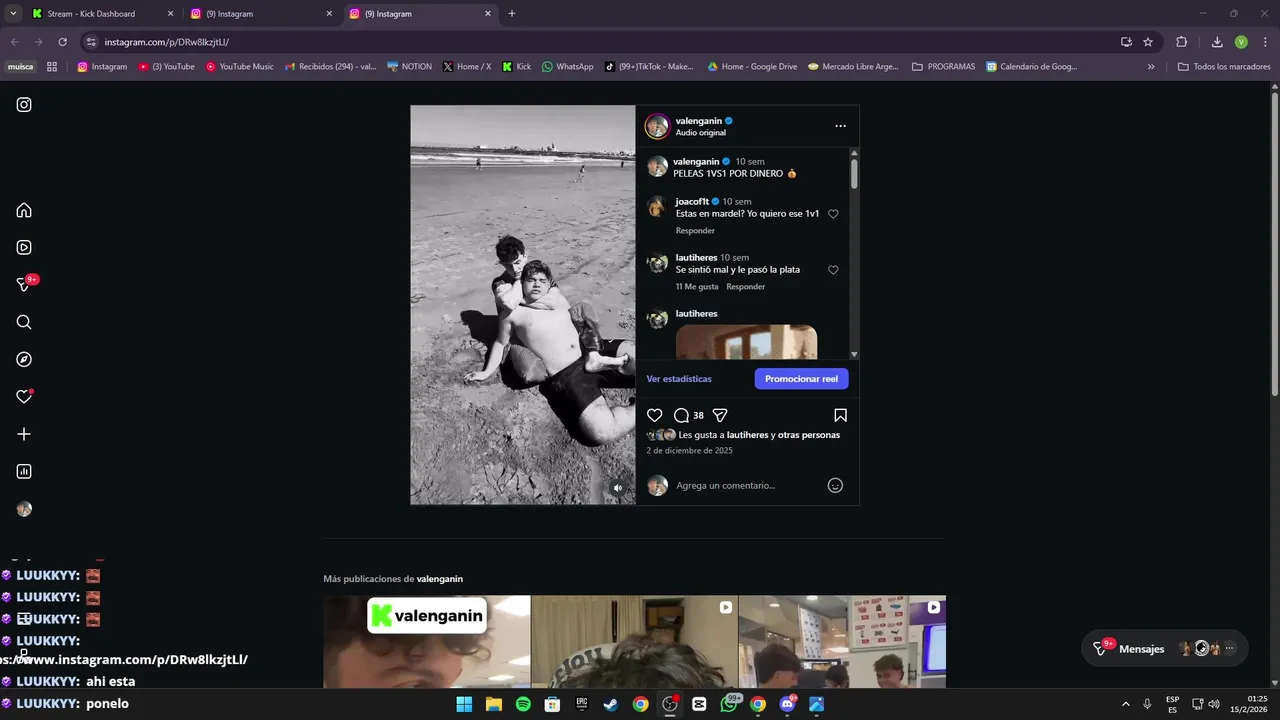Reply to joacof1t's comment via Responder

tap(695, 231)
